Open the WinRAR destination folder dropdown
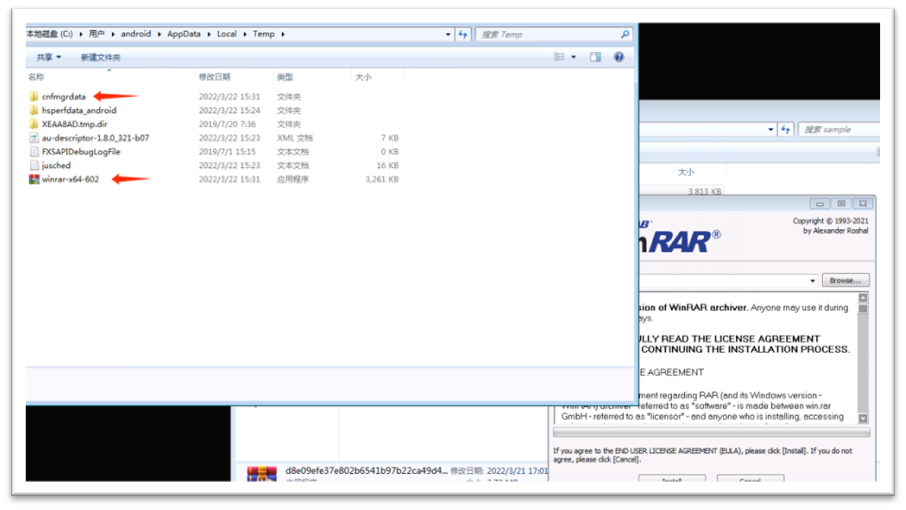The height and width of the screenshot is (510, 906). [x=812, y=281]
